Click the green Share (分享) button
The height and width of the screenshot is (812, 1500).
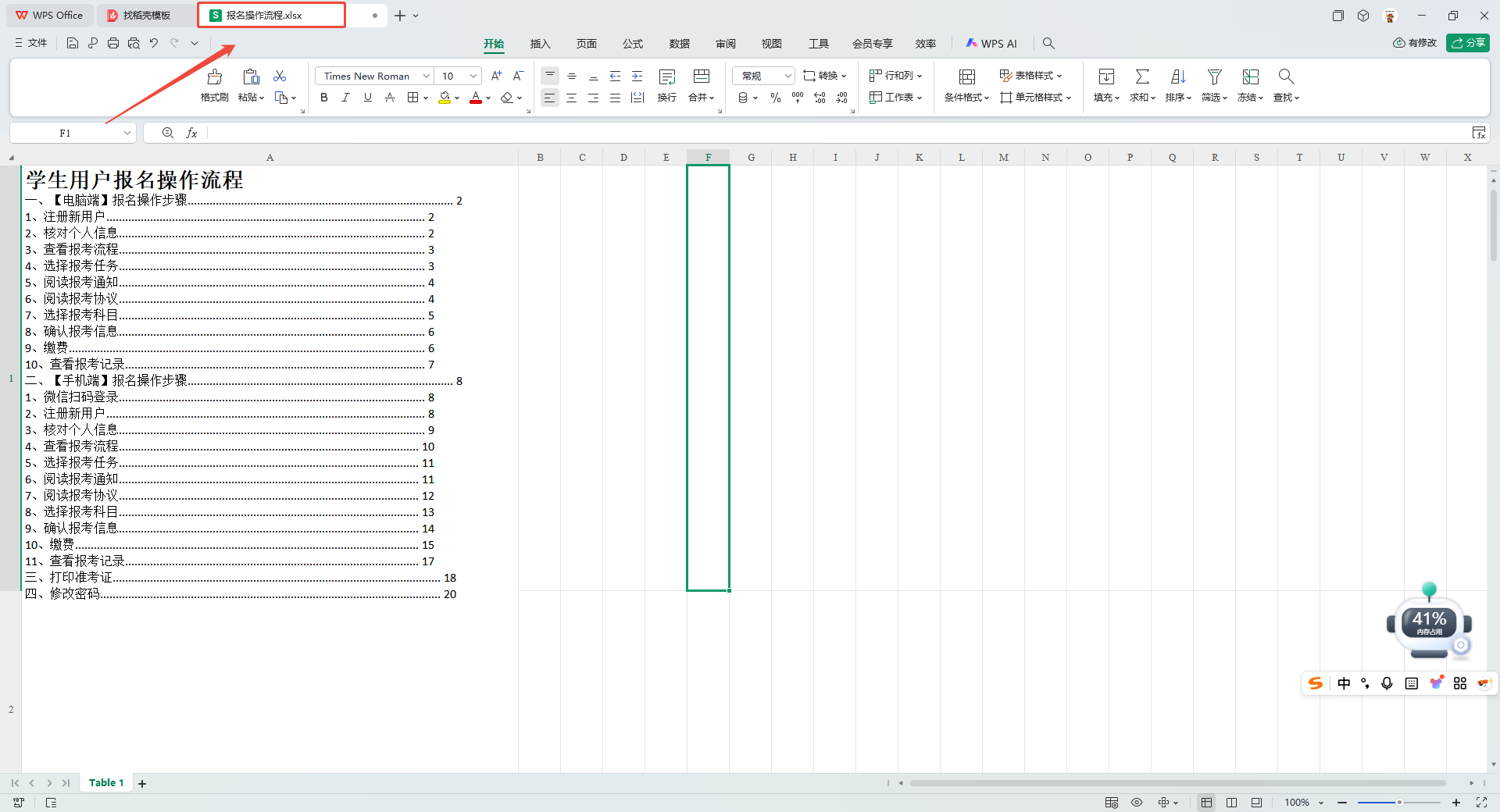(1468, 43)
